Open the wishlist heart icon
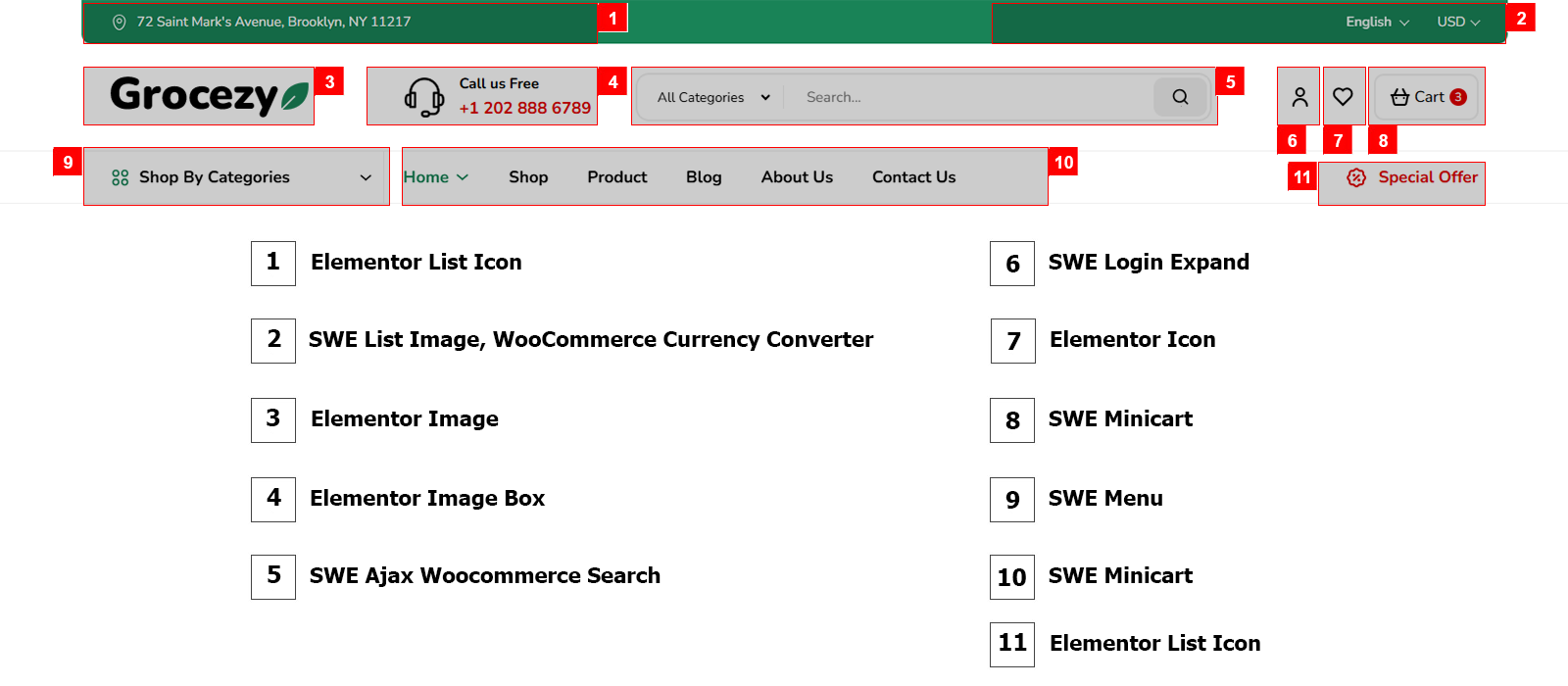 1343,97
